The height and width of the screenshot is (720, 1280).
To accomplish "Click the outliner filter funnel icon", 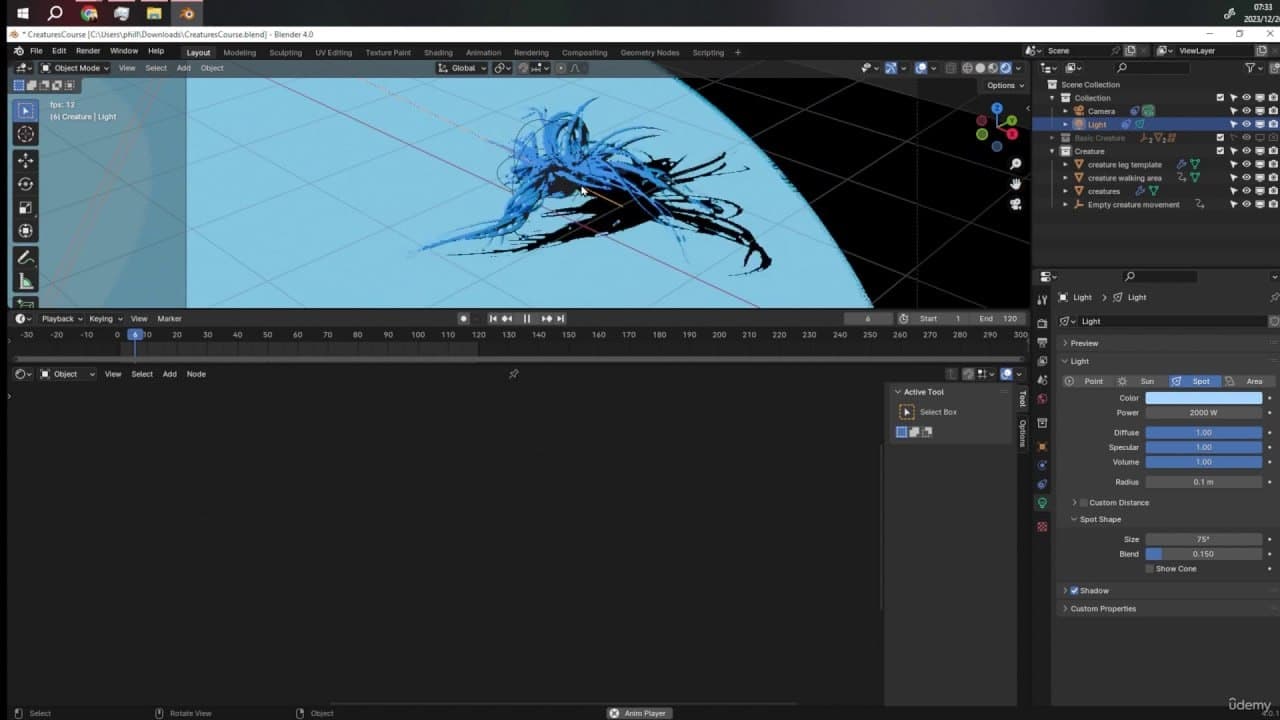I will pyautogui.click(x=1250, y=67).
